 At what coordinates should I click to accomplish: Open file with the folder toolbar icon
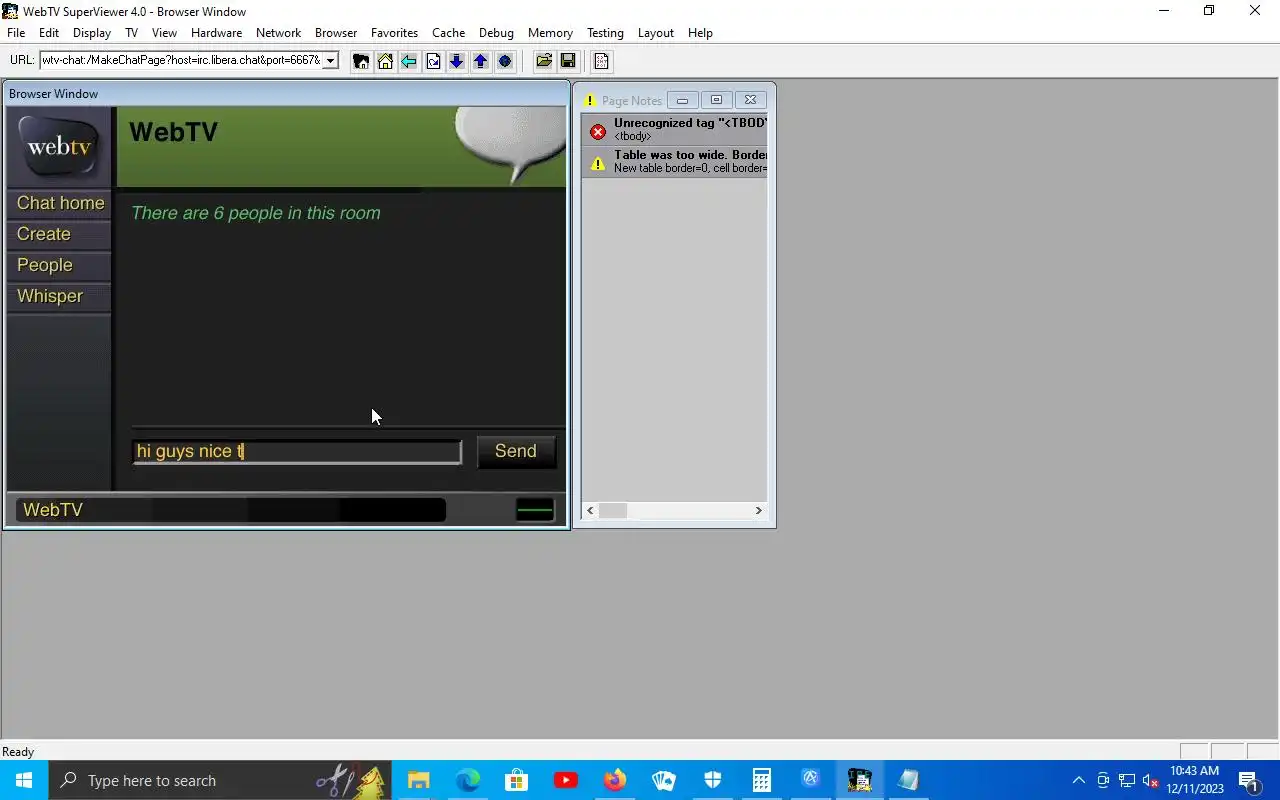coord(544,61)
